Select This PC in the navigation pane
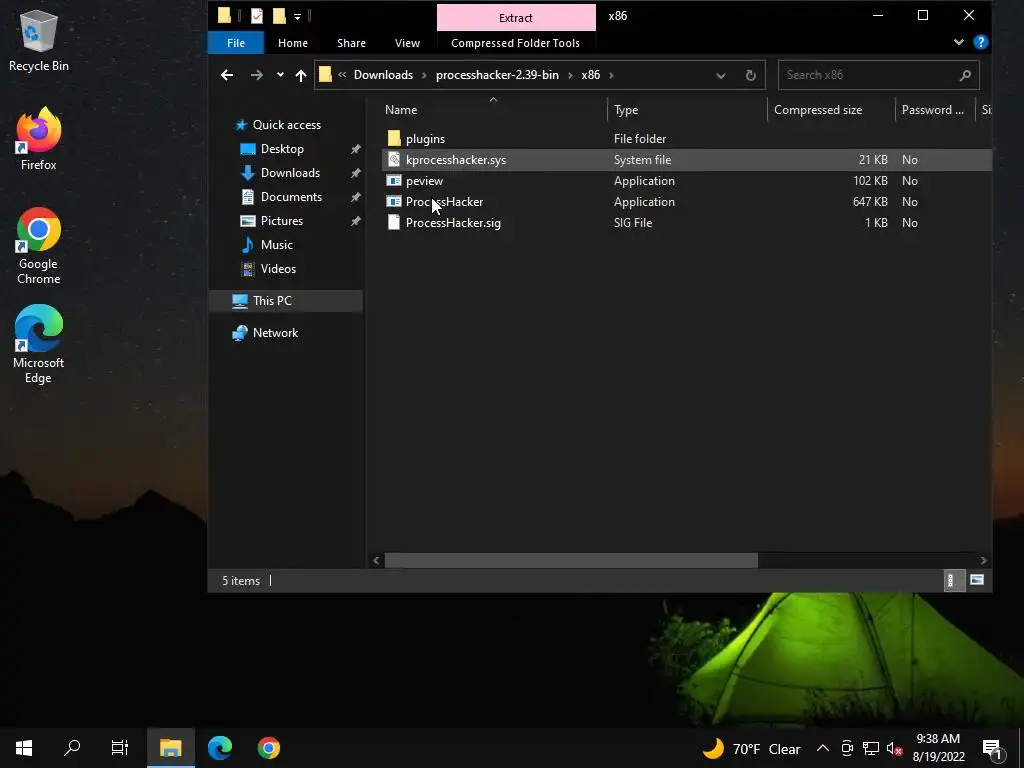The image size is (1024, 768). tap(285, 301)
